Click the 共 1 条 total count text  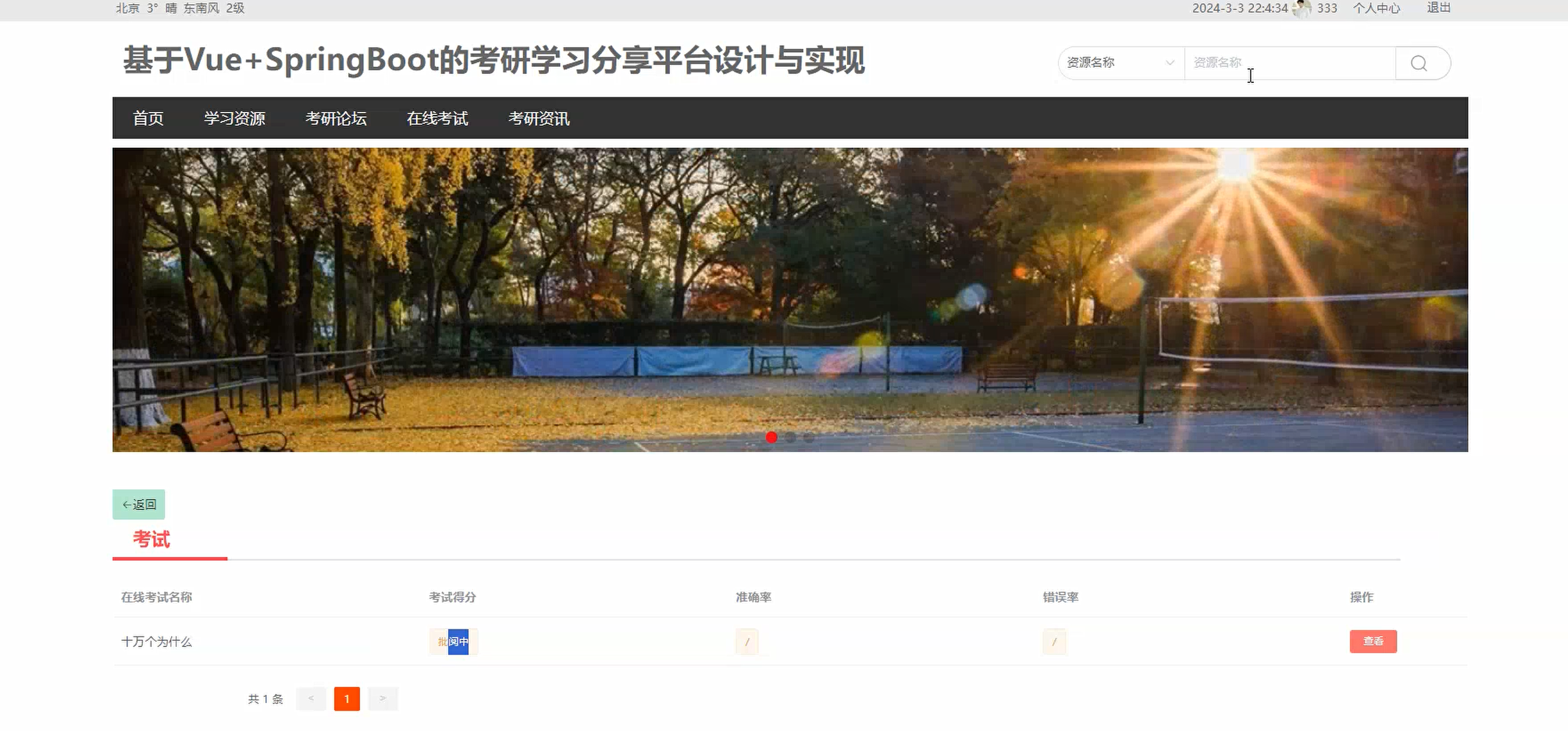coord(265,699)
